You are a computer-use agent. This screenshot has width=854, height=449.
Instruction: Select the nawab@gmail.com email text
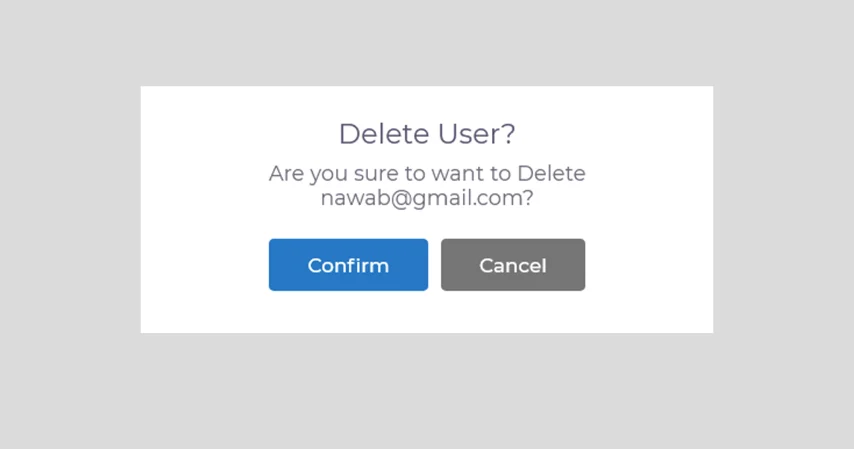(426, 198)
